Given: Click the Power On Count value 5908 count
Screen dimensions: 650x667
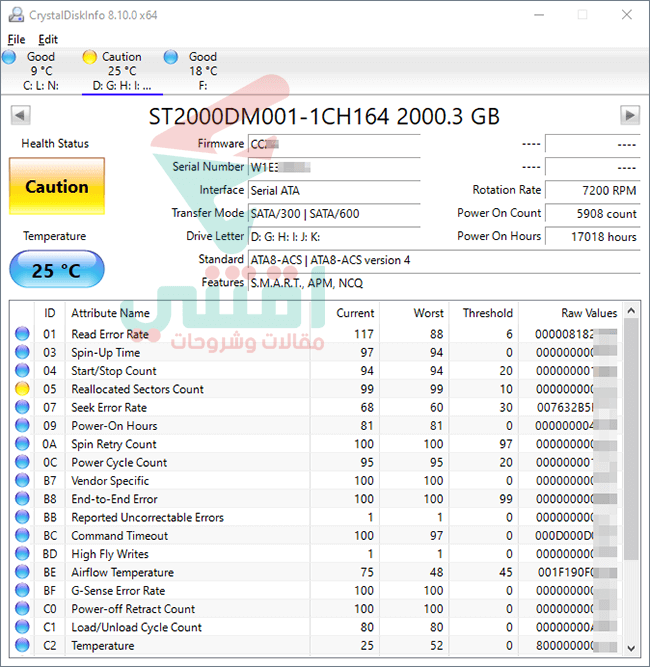Looking at the screenshot, I should [x=593, y=214].
